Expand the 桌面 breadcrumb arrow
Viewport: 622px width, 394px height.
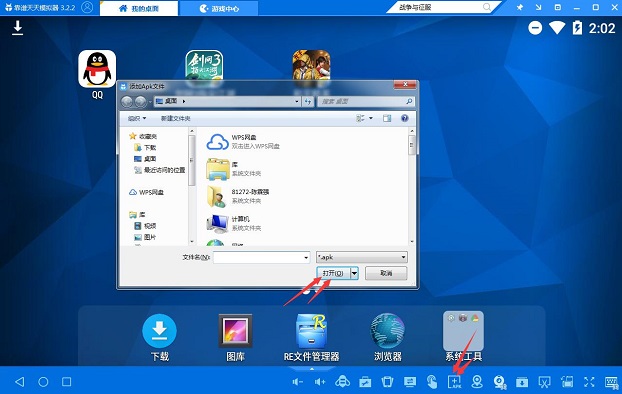(x=184, y=102)
